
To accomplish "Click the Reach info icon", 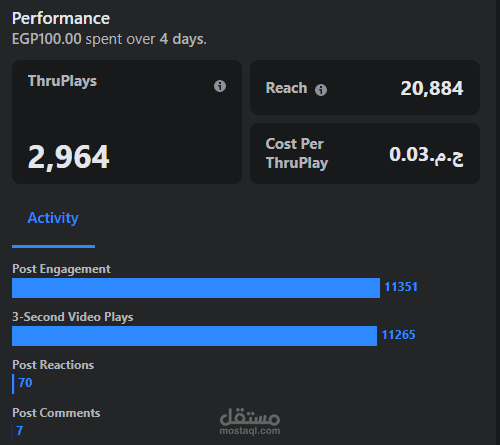I will 321,90.
